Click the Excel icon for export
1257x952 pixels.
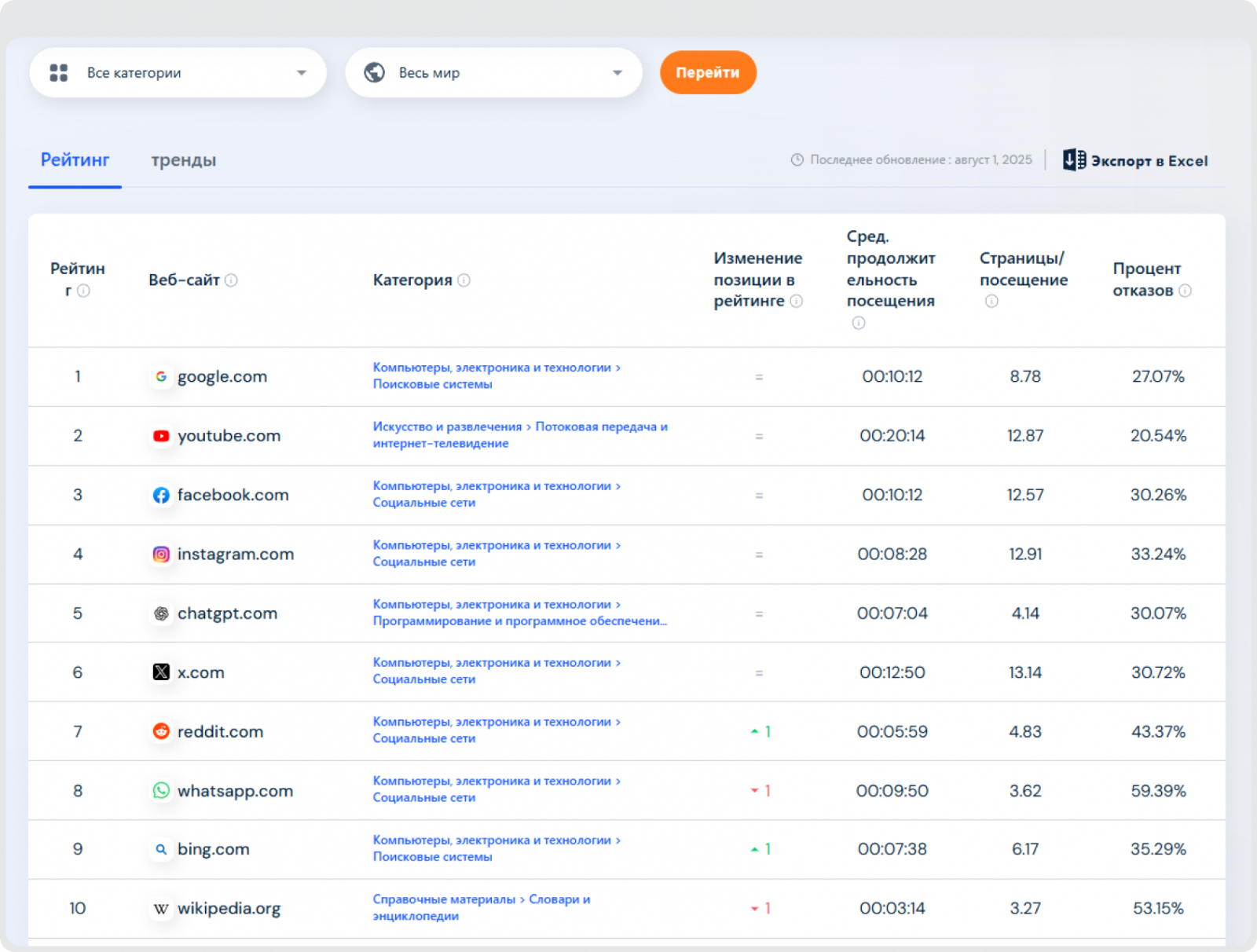1074,160
